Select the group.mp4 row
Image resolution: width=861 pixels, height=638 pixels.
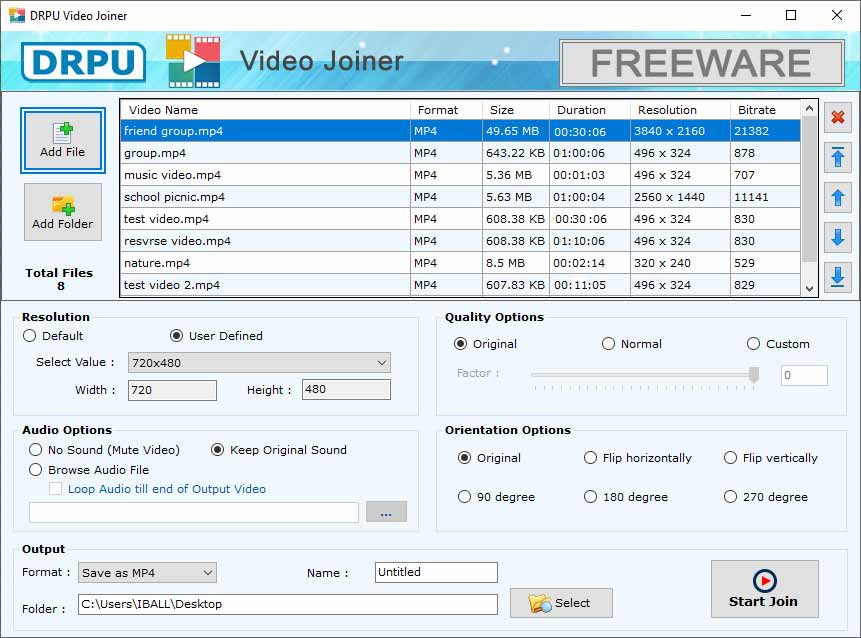coord(460,153)
